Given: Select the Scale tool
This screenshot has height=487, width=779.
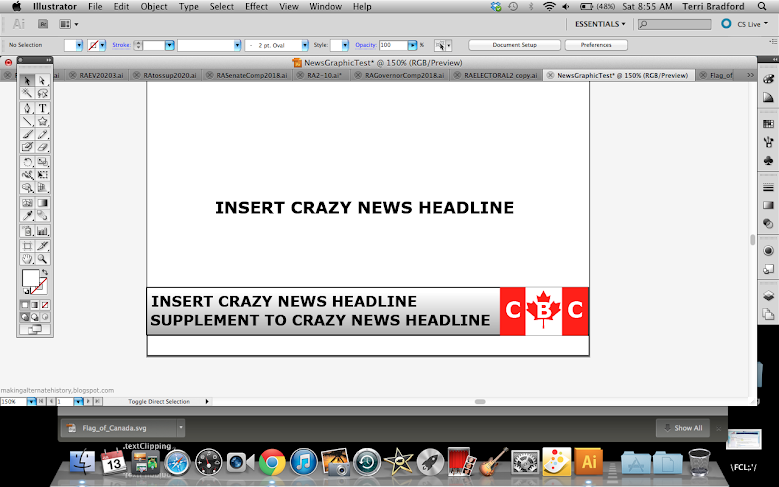Looking at the screenshot, I should pyautogui.click(x=42, y=162).
